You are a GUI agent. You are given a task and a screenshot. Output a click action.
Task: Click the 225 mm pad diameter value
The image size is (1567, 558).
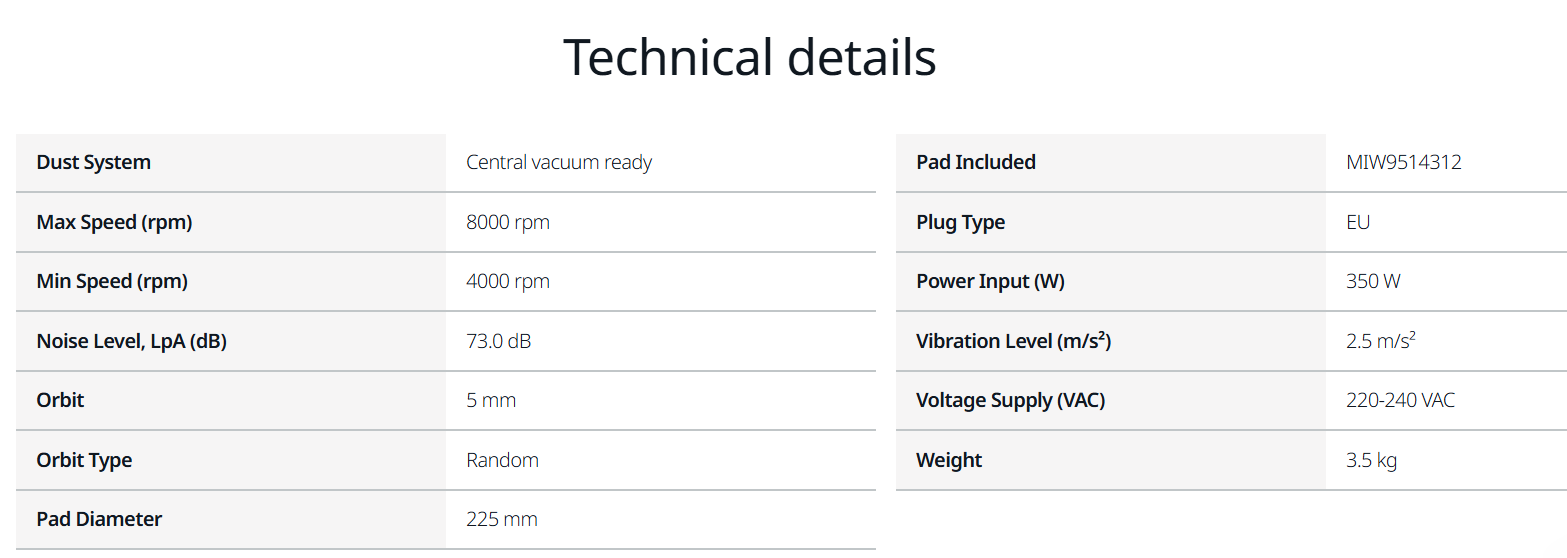(x=502, y=519)
